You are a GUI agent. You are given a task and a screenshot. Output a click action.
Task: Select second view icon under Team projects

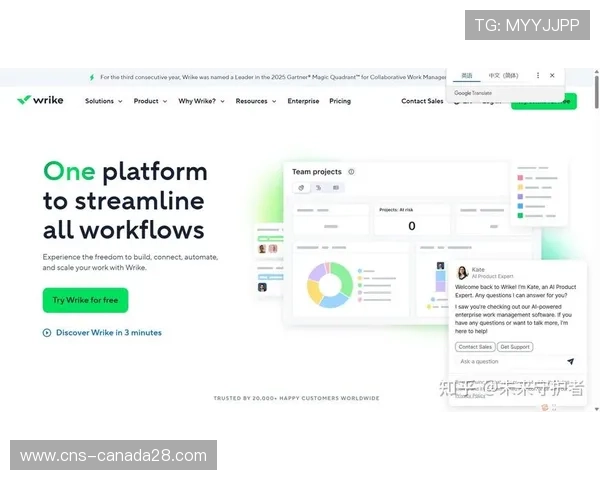pyautogui.click(x=319, y=187)
